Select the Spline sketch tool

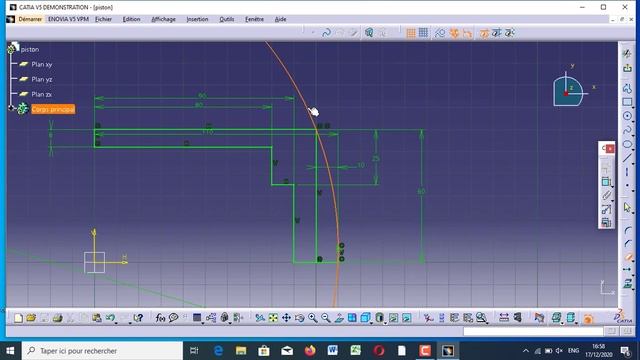[x=627, y=130]
